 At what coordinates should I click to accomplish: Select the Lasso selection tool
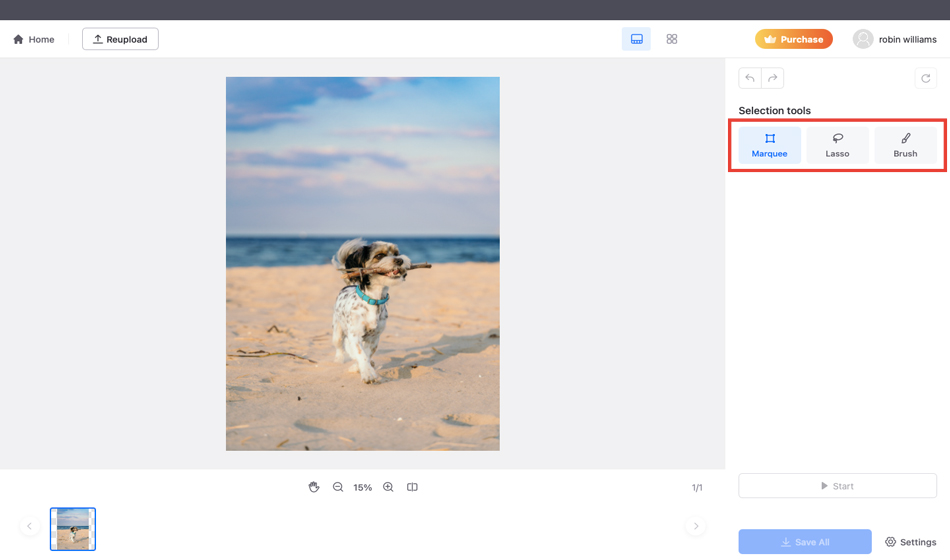[x=837, y=145]
